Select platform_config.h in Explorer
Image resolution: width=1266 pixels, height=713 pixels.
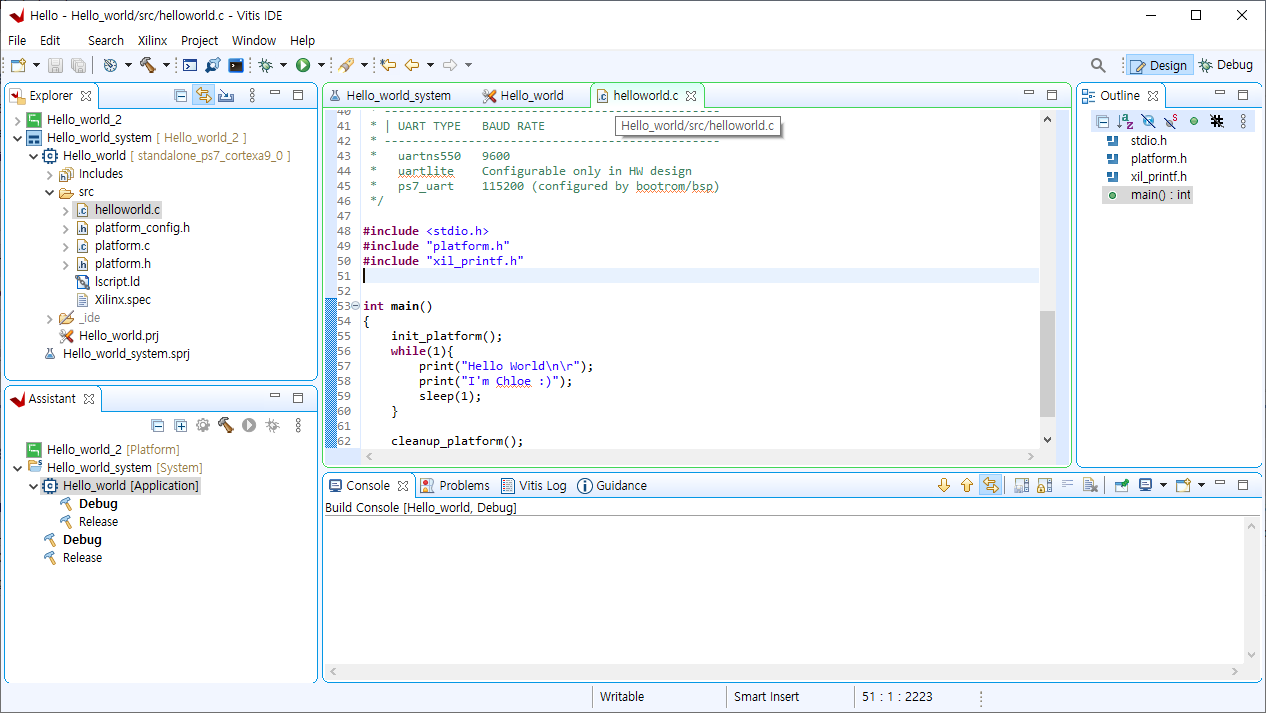[142, 228]
